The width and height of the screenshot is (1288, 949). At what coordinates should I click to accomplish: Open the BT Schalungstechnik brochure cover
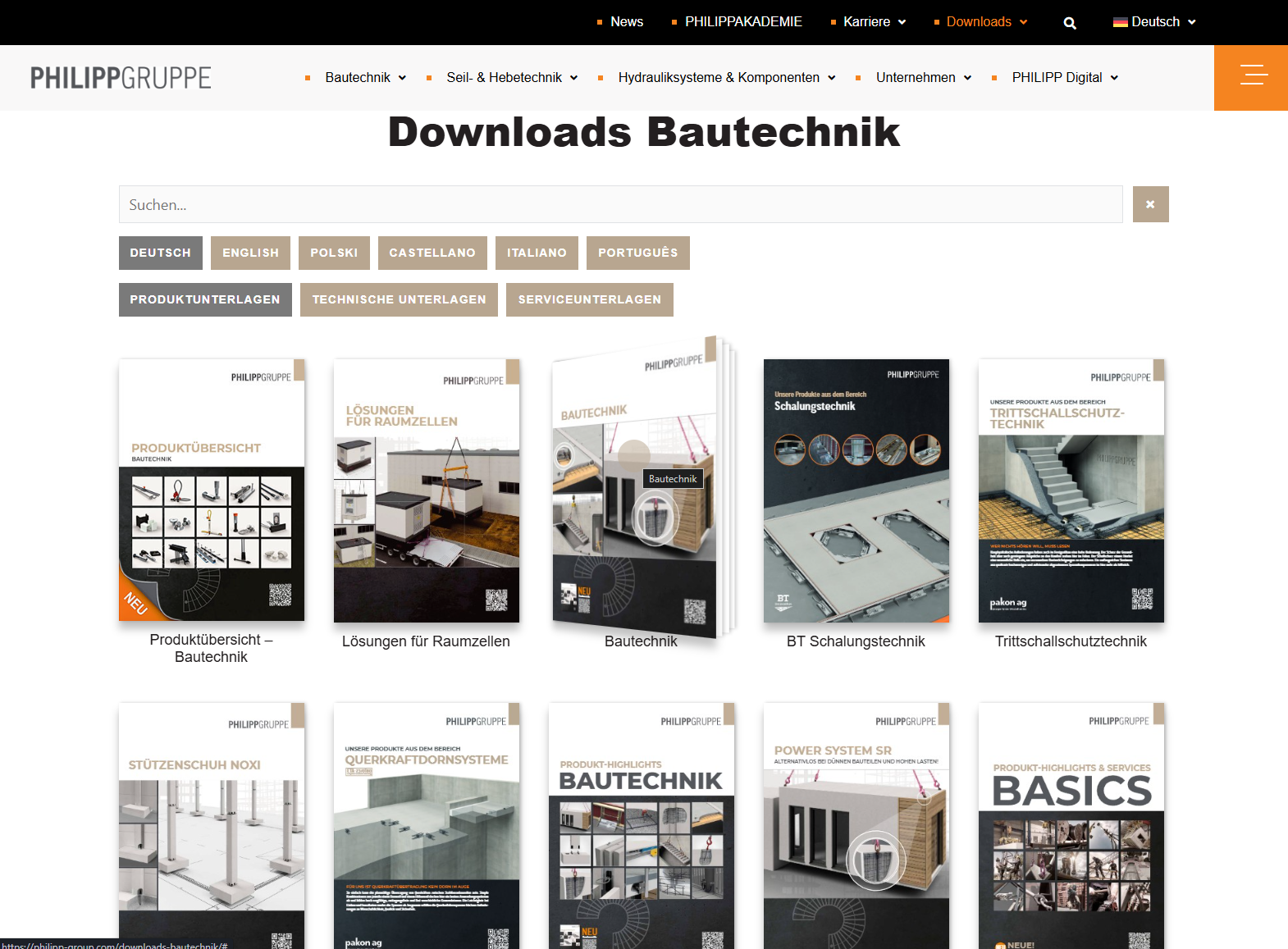point(856,490)
